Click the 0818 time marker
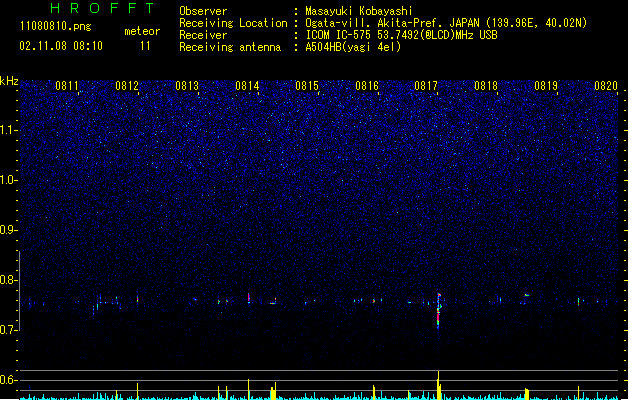The height and width of the screenshot is (400, 629). [486, 86]
